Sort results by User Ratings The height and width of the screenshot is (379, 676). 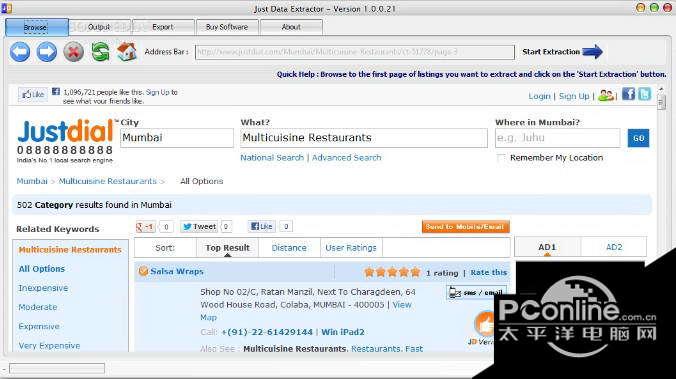click(351, 248)
